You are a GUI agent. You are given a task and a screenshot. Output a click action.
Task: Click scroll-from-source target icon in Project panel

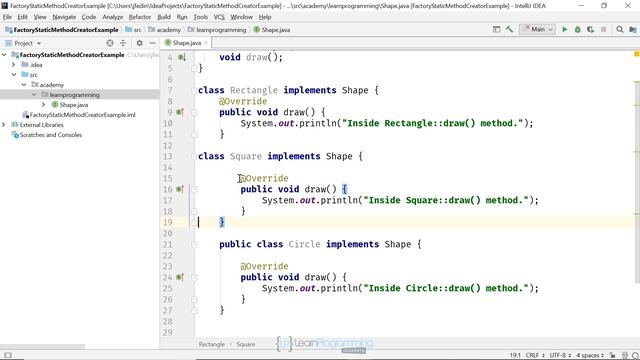pyautogui.click(x=110, y=43)
